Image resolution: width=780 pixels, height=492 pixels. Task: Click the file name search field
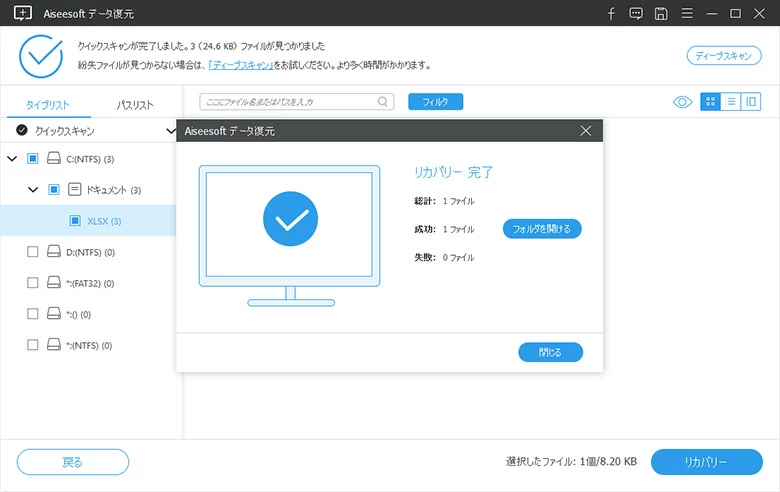pyautogui.click(x=288, y=101)
